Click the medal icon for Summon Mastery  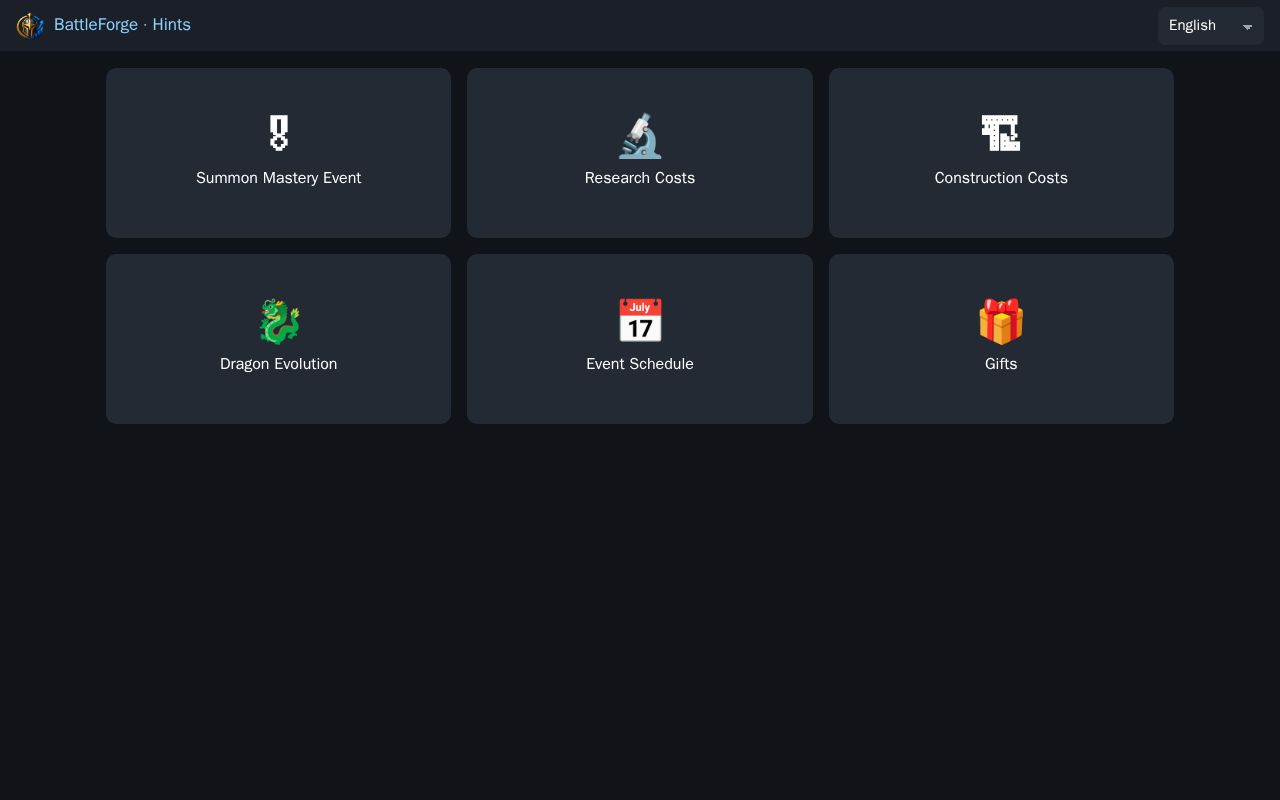[x=279, y=134]
